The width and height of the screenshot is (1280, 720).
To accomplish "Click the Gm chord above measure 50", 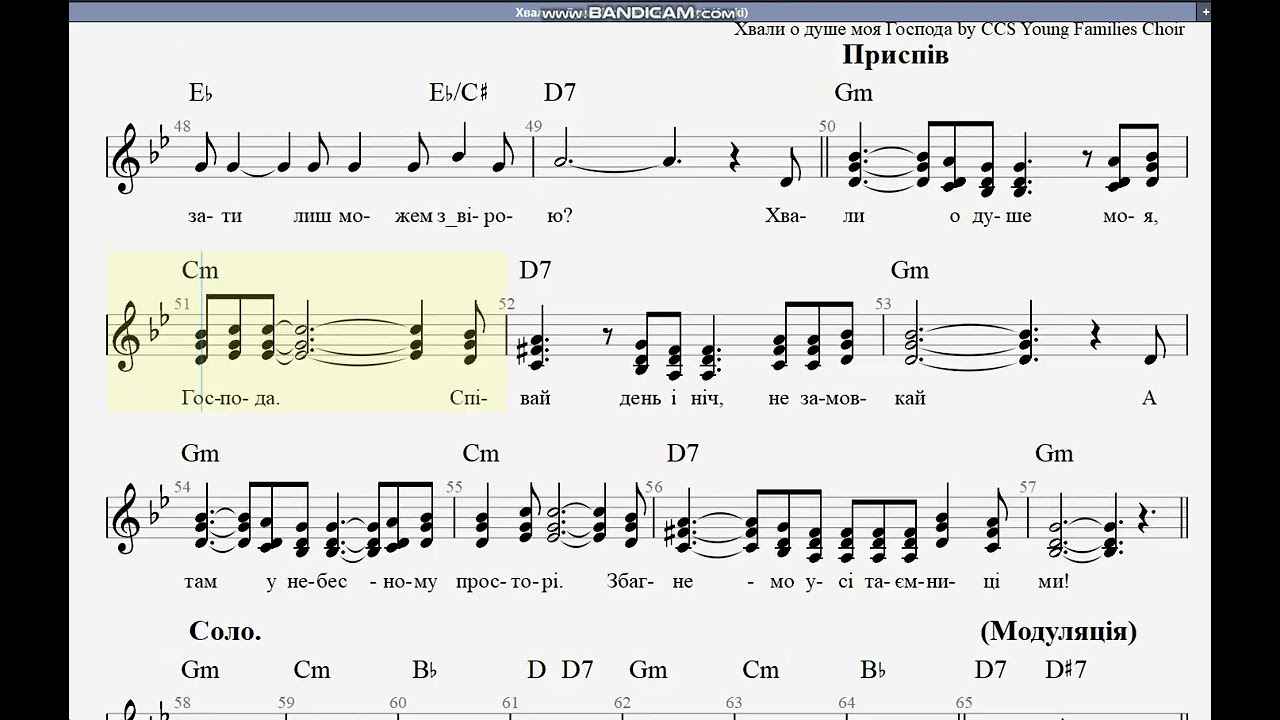I will pos(854,93).
